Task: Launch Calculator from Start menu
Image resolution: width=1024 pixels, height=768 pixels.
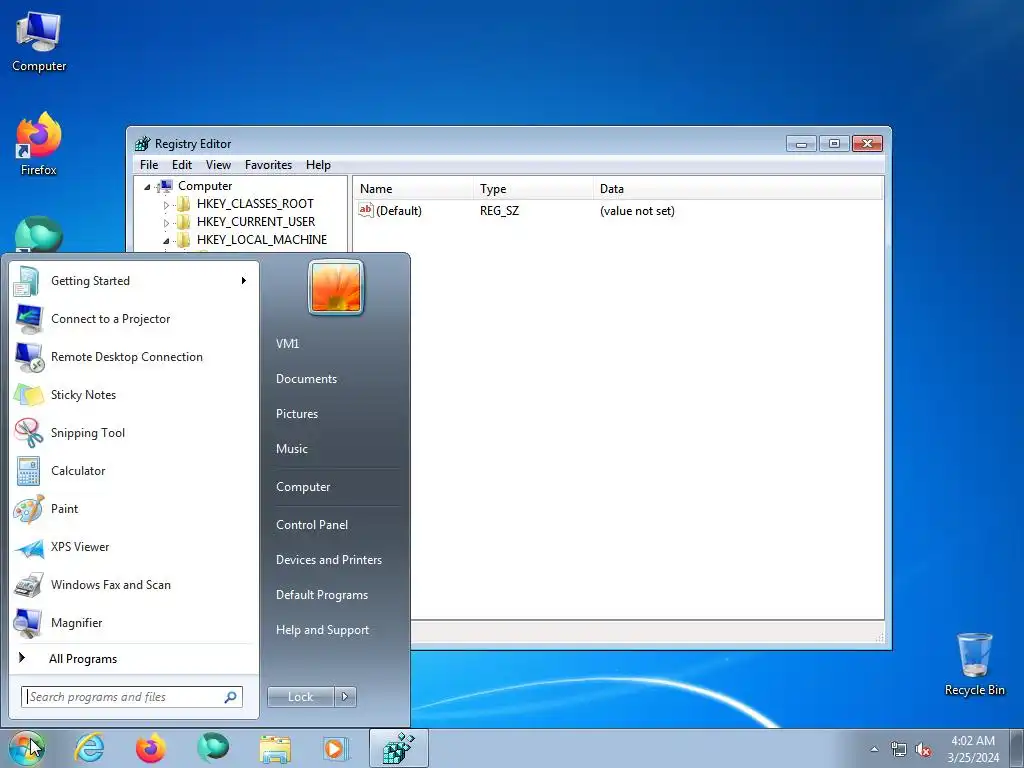Action: (x=133, y=471)
